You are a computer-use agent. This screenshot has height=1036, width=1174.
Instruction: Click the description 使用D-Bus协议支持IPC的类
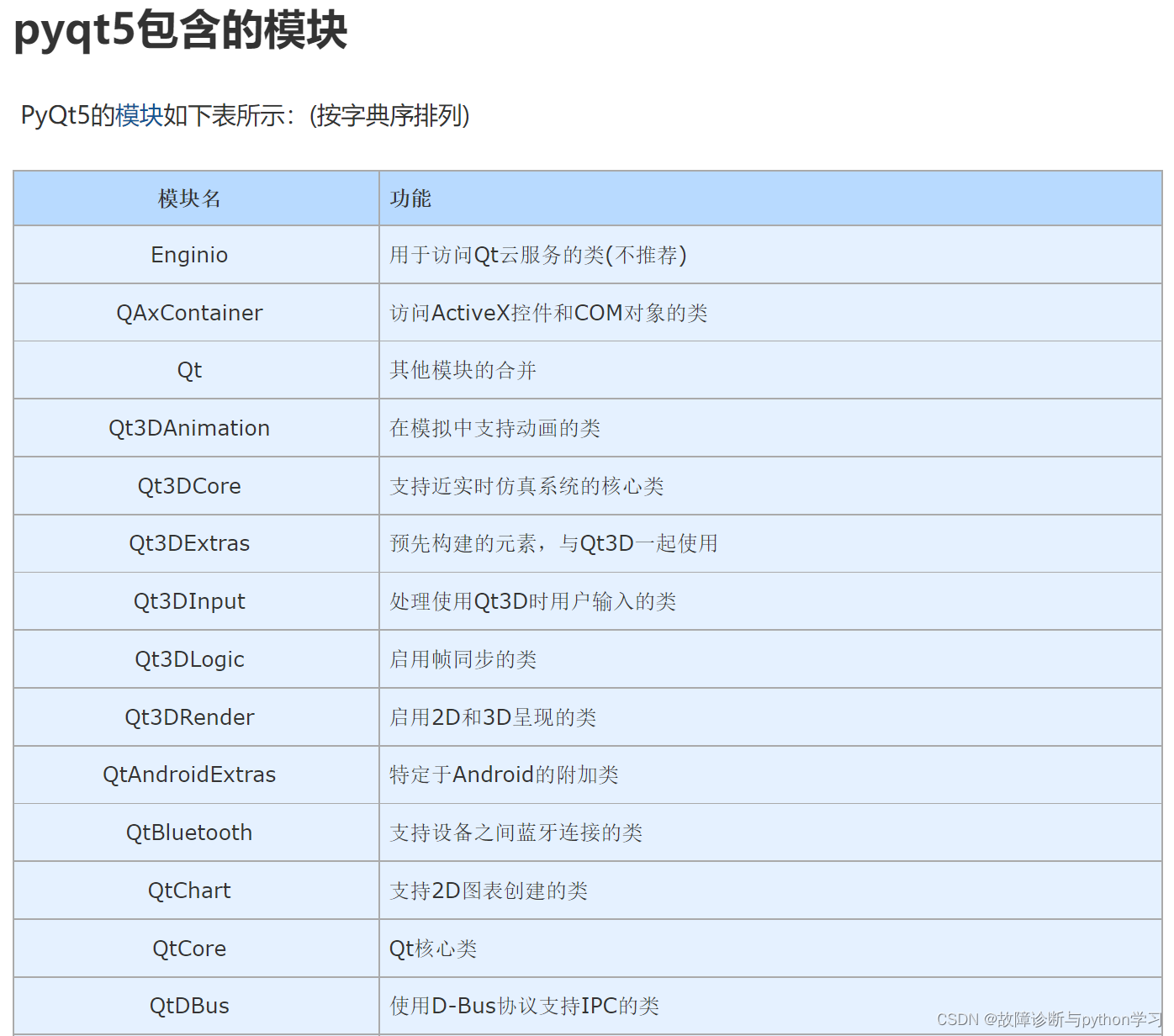pyautogui.click(x=524, y=1006)
